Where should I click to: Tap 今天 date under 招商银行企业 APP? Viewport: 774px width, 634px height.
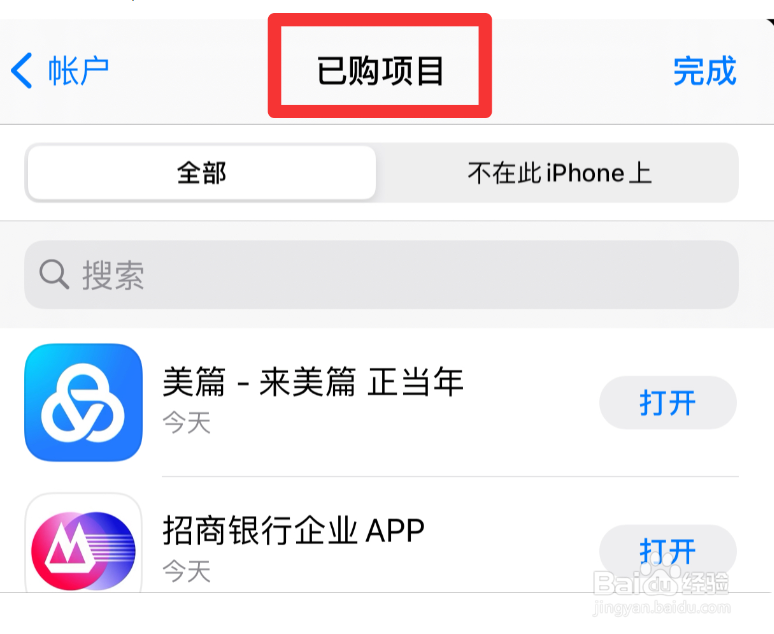pyautogui.click(x=187, y=571)
